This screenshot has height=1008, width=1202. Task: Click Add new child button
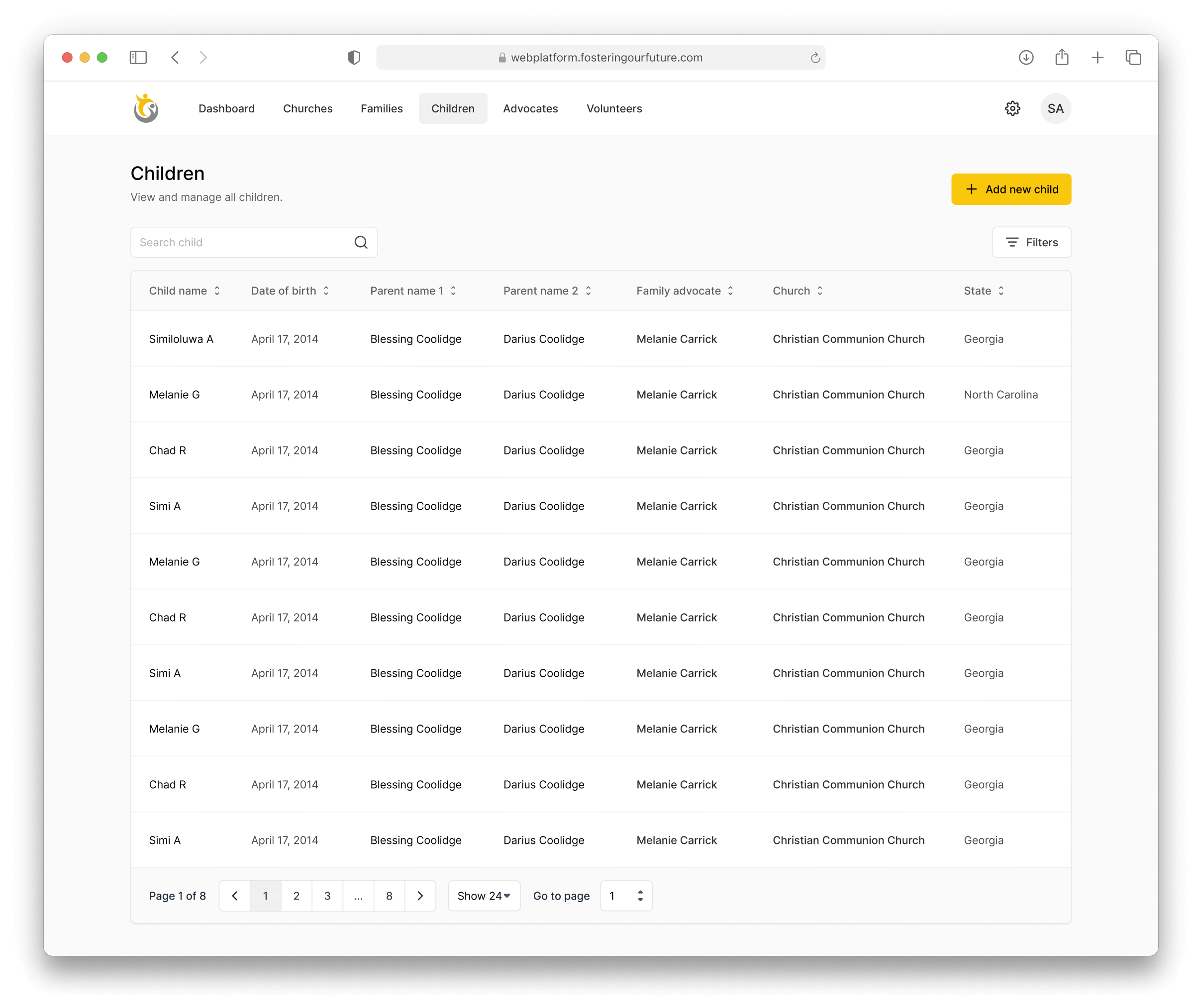tap(1011, 189)
